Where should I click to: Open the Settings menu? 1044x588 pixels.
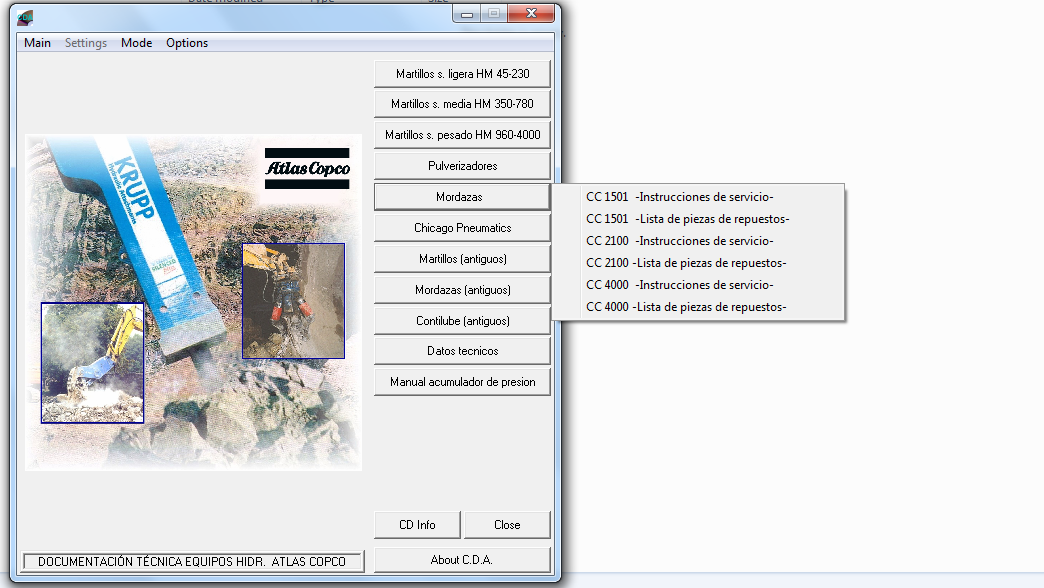86,43
